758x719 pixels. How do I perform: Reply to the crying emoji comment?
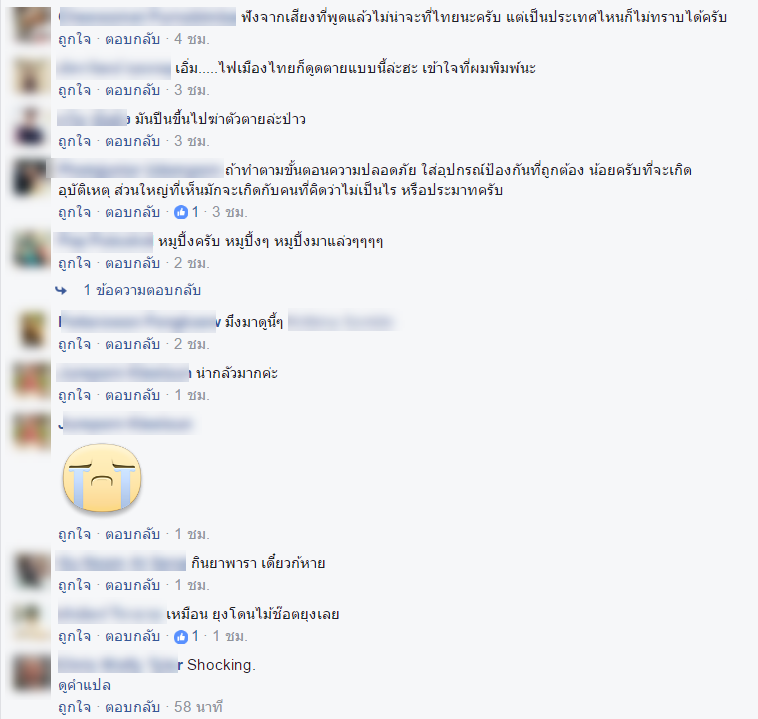(x=132, y=534)
